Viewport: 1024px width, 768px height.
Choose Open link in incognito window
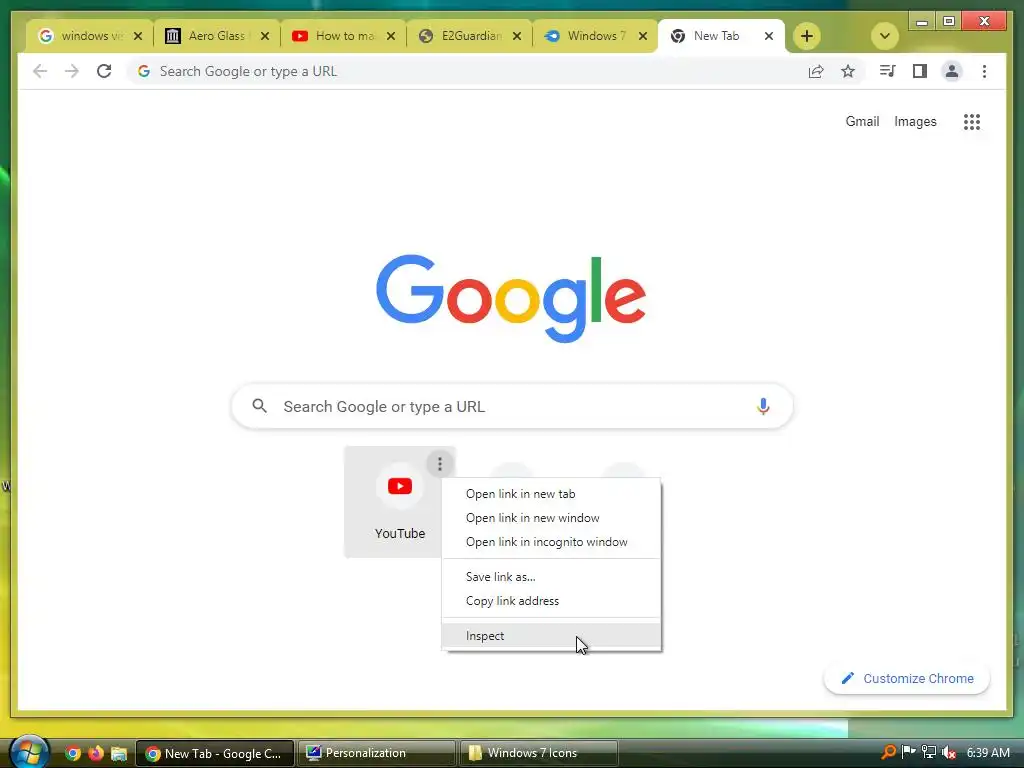coord(551,542)
